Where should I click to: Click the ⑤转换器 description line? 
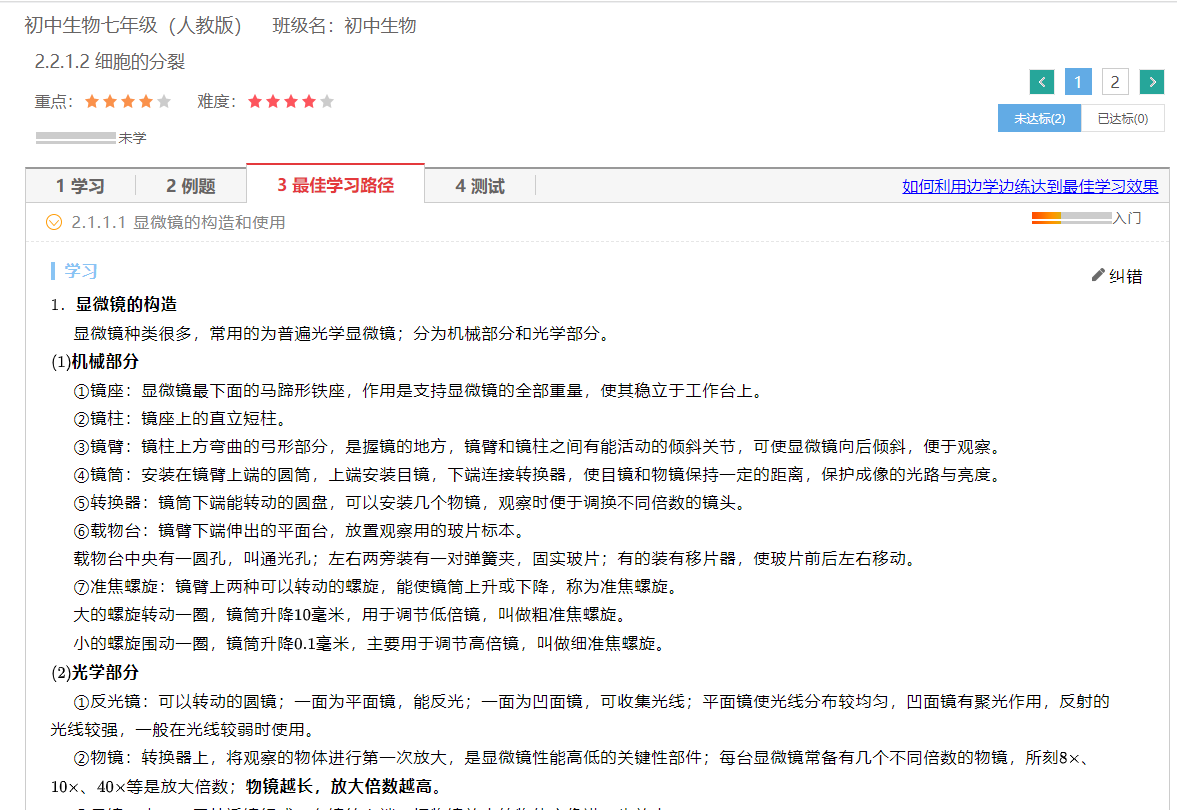click(411, 502)
